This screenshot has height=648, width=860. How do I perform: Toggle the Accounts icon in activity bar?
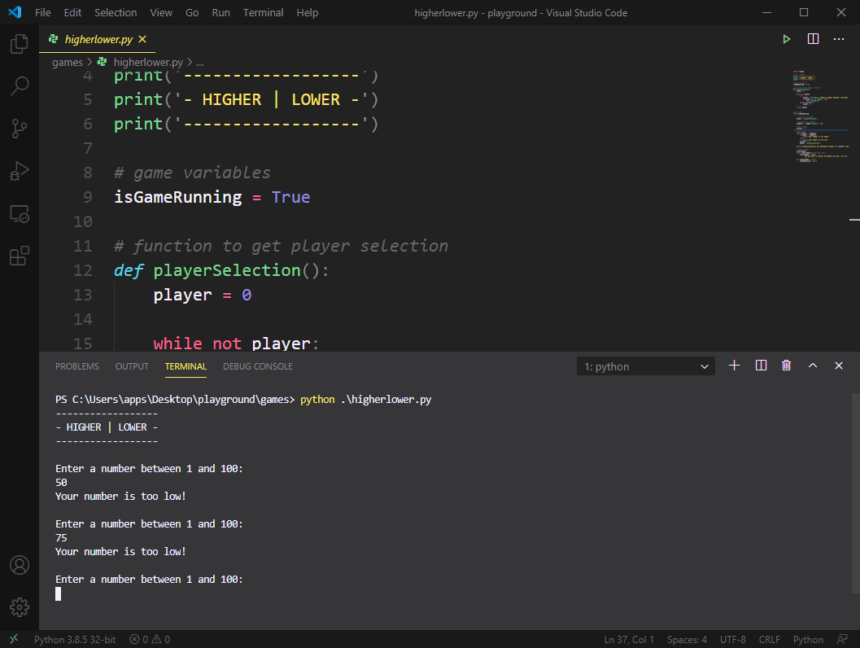(x=19, y=565)
